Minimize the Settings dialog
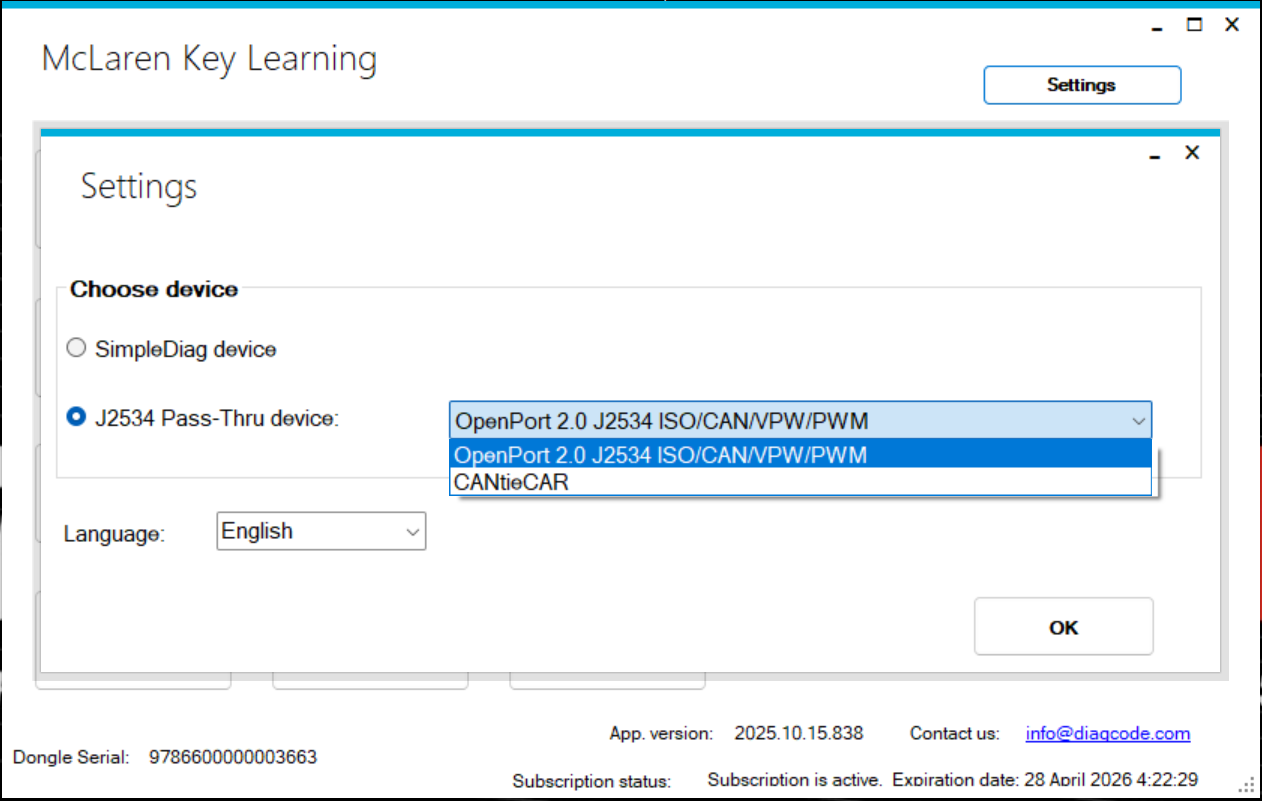This screenshot has width=1262, height=801. [x=1155, y=155]
